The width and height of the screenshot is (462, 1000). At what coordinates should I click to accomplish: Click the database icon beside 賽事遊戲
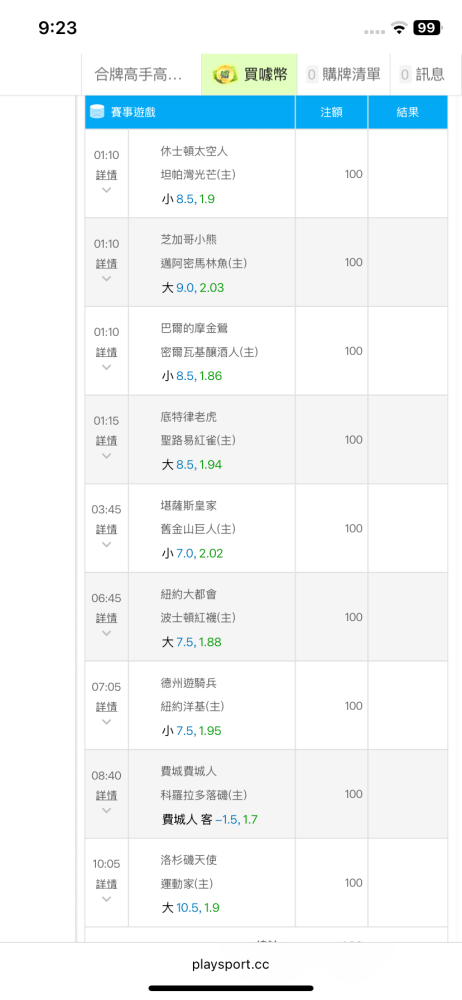click(97, 112)
